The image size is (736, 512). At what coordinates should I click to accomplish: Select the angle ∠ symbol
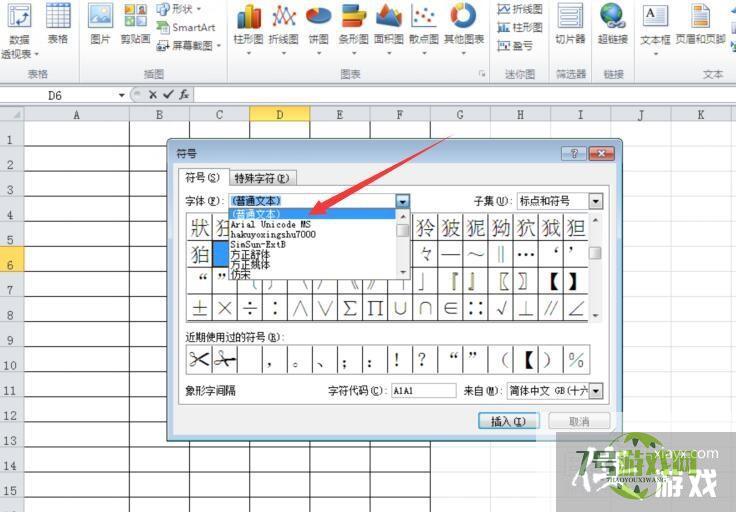(576, 308)
